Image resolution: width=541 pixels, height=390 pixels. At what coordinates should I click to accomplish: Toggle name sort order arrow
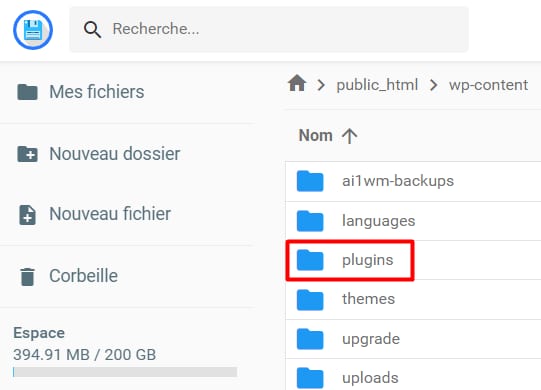click(x=349, y=136)
